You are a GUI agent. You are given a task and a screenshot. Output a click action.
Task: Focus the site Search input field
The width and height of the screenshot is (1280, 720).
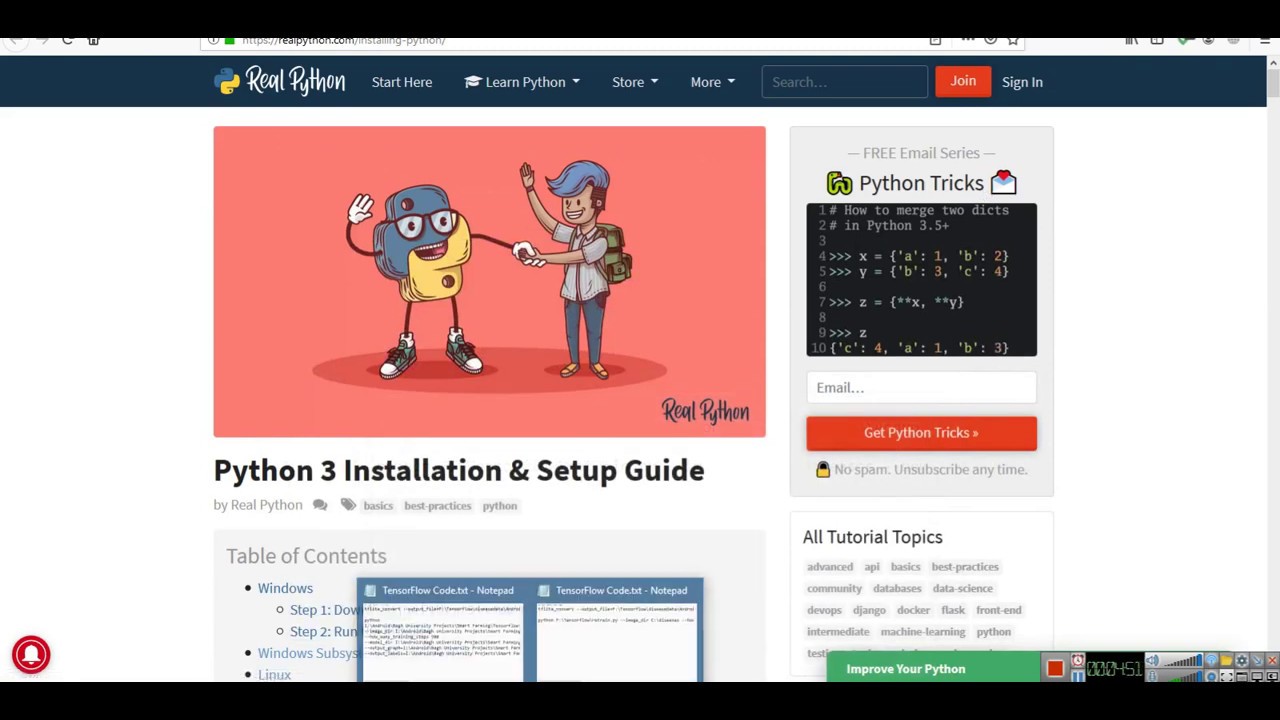coord(845,82)
